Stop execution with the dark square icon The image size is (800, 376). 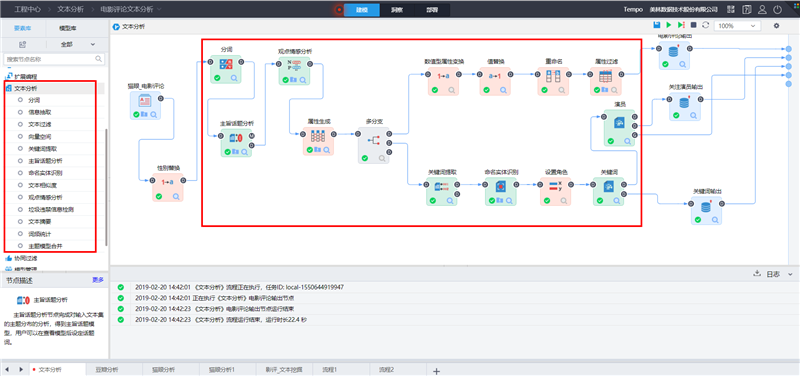click(x=693, y=25)
